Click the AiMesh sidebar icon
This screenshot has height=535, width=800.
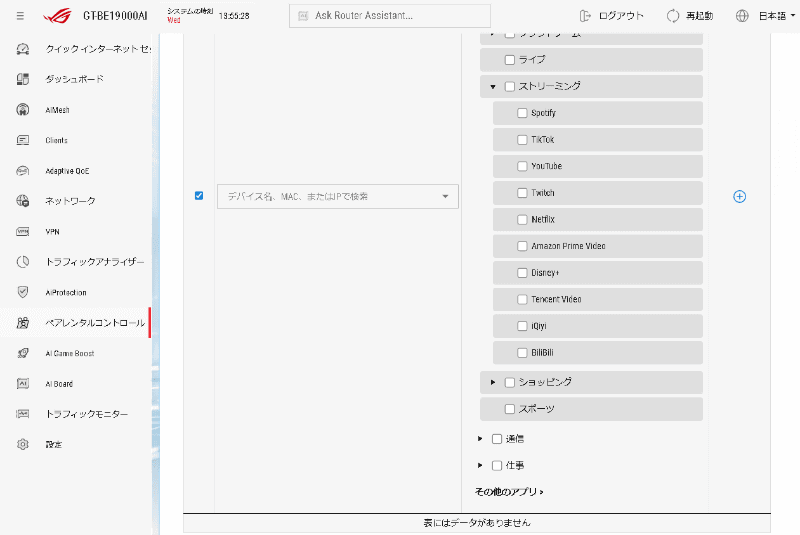click(x=22, y=110)
